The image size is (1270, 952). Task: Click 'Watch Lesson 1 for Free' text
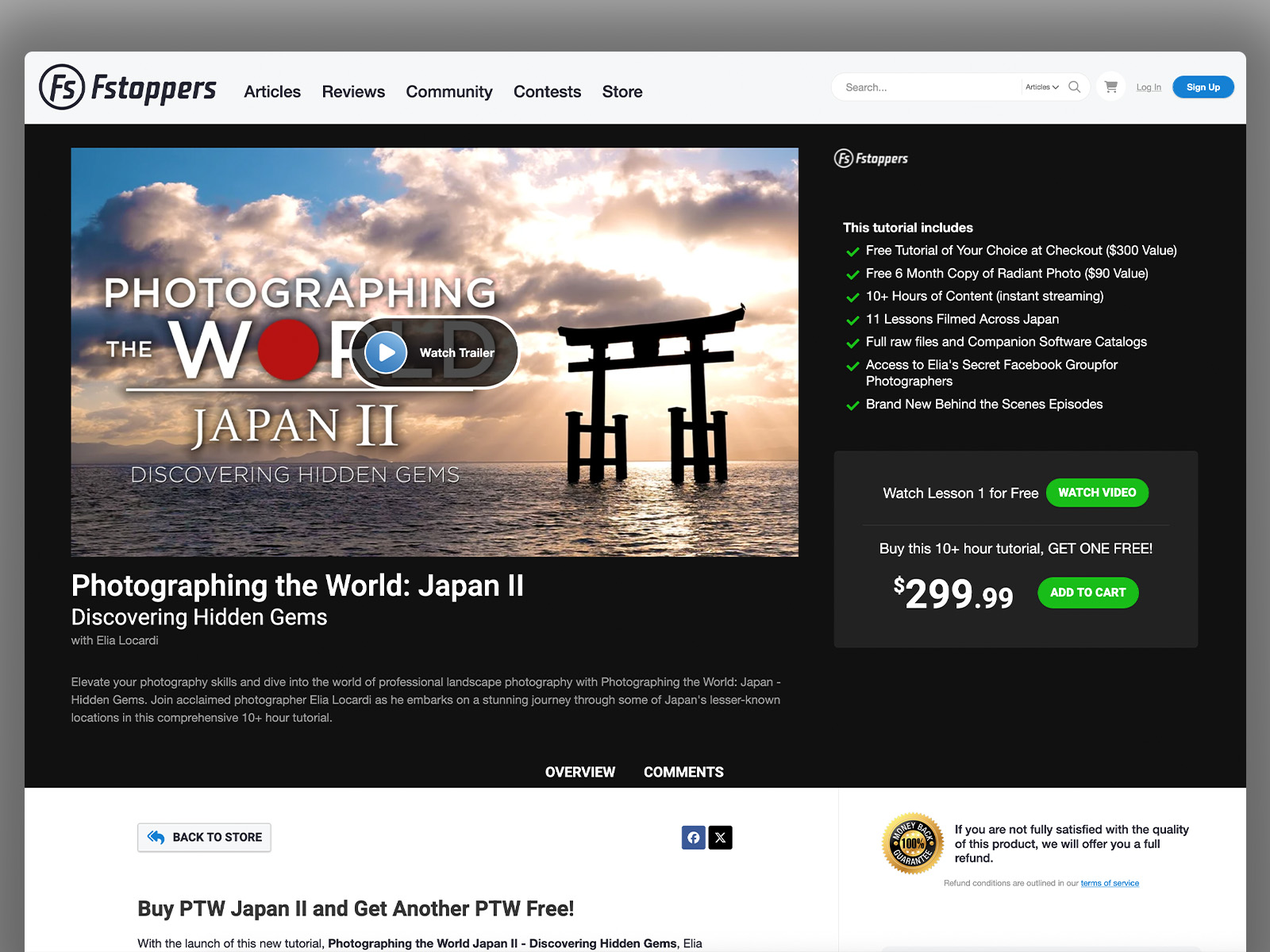point(960,493)
